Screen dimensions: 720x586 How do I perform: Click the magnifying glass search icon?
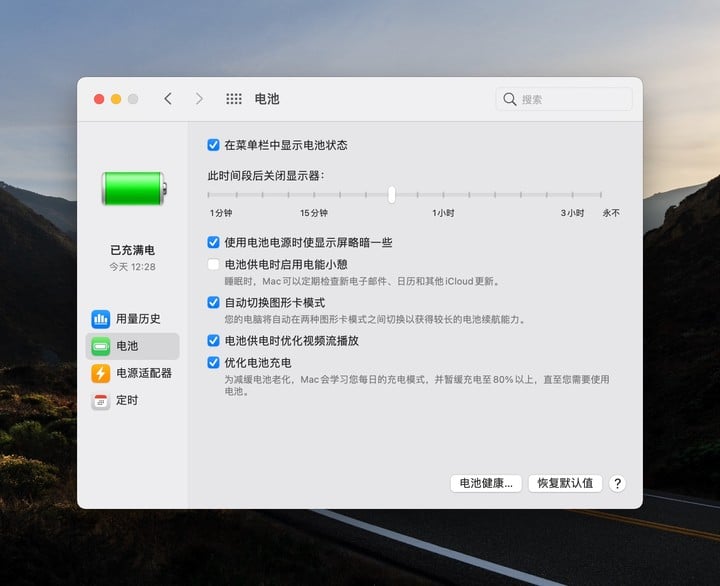510,99
